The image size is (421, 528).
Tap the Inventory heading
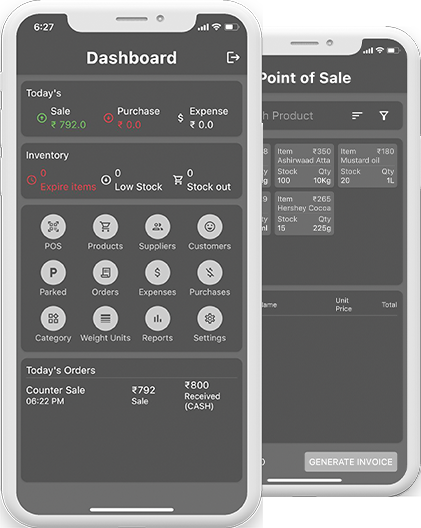47,155
